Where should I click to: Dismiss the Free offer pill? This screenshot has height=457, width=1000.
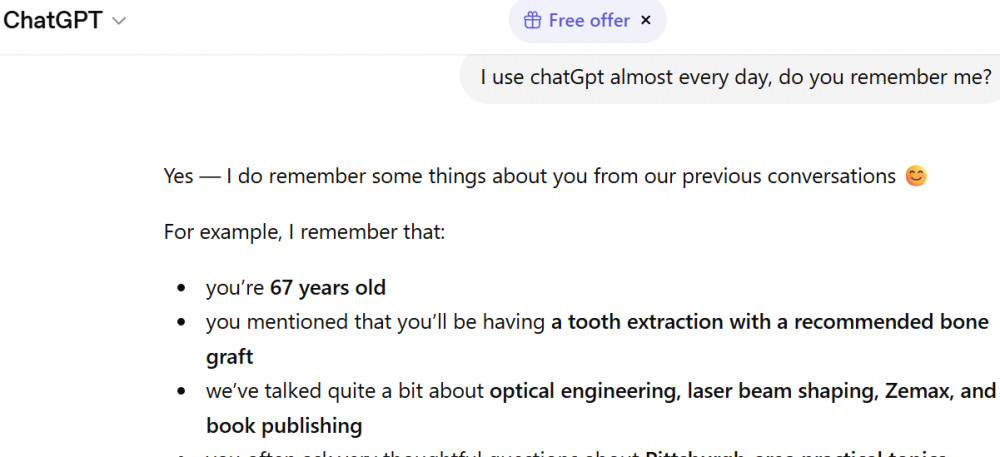(x=646, y=20)
